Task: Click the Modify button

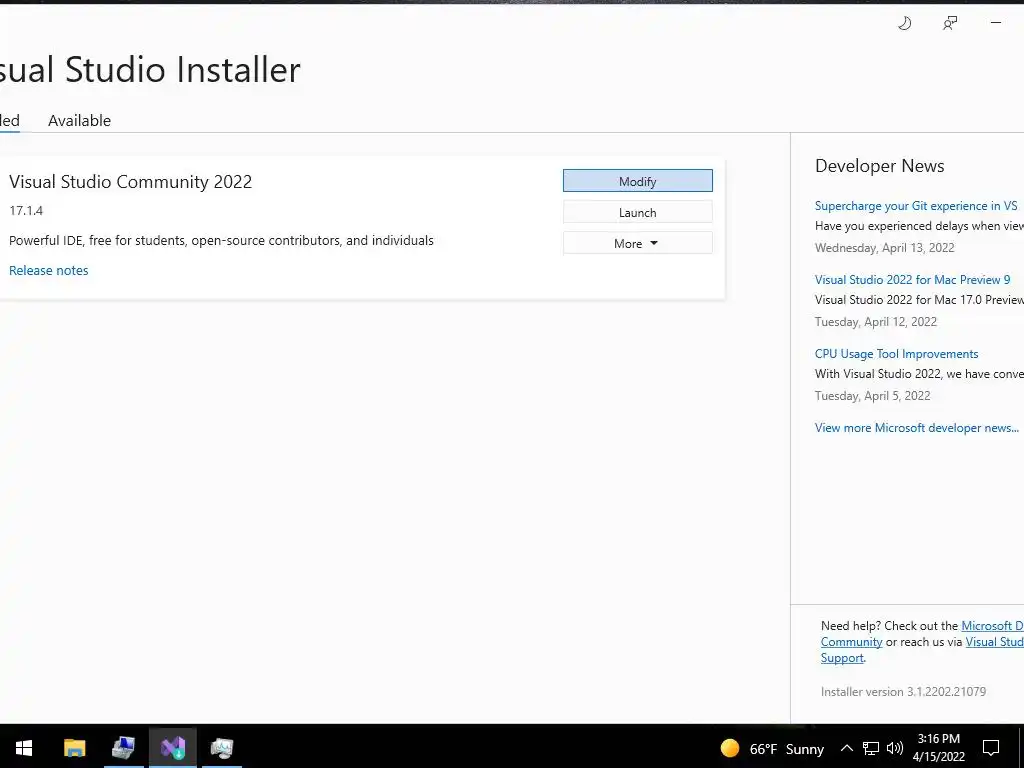Action: [637, 181]
